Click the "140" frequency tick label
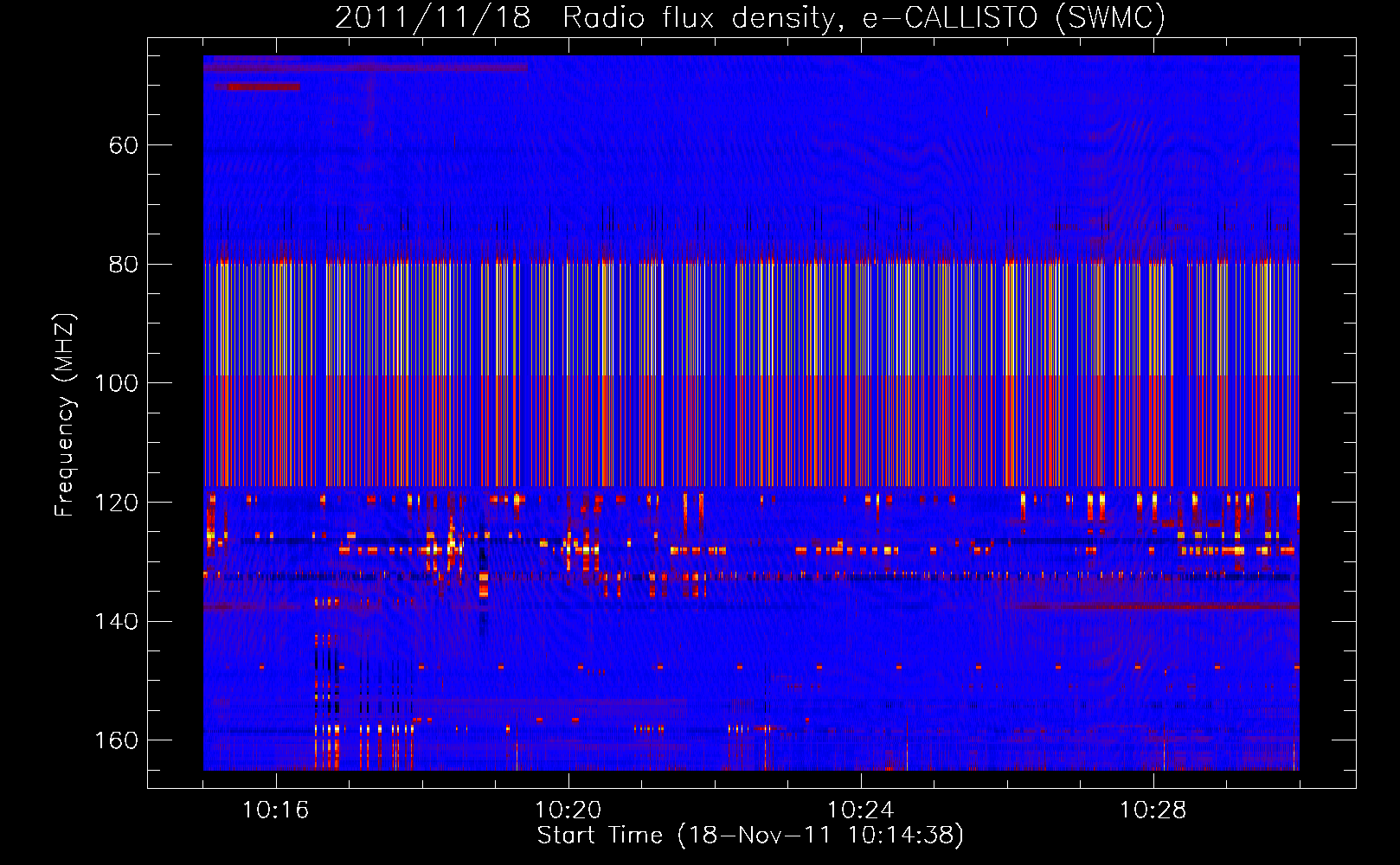Screen dimensions: 1400x865 pos(117,621)
